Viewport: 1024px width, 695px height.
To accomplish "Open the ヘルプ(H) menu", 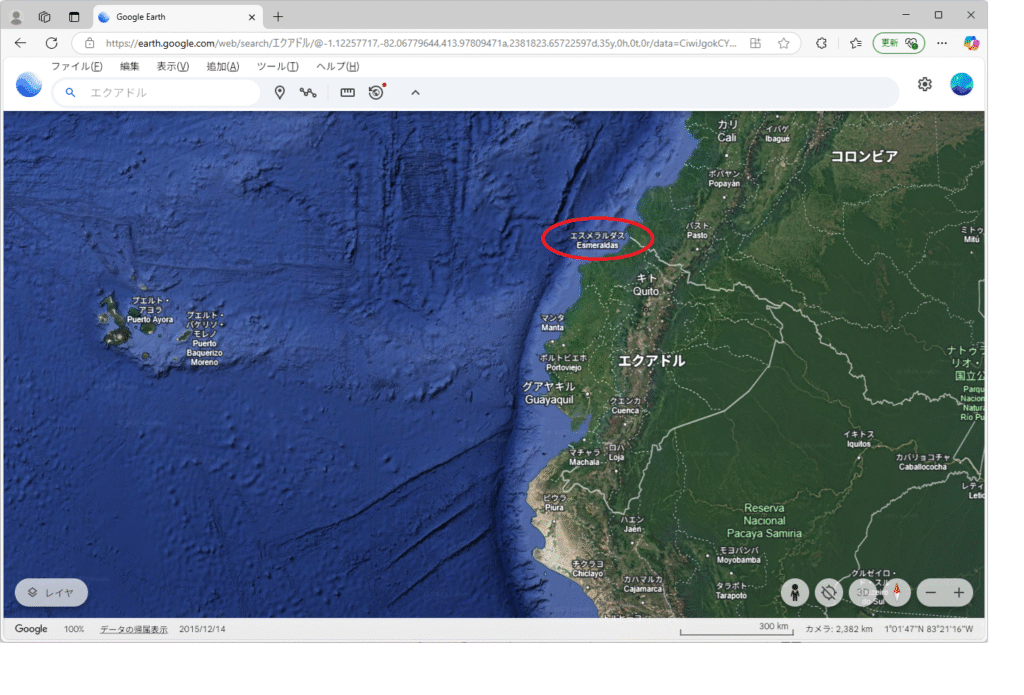I will click(337, 66).
